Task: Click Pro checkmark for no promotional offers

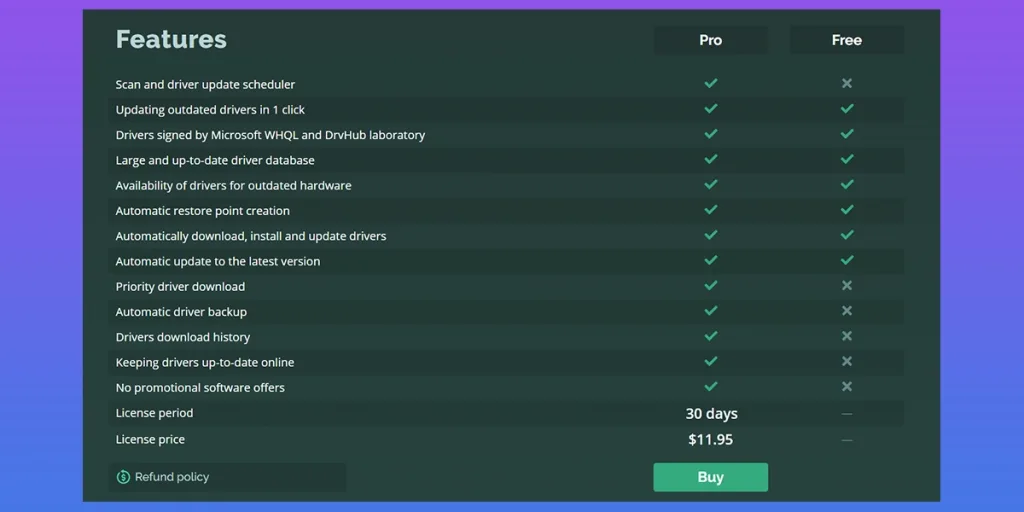Action: pyautogui.click(x=711, y=387)
